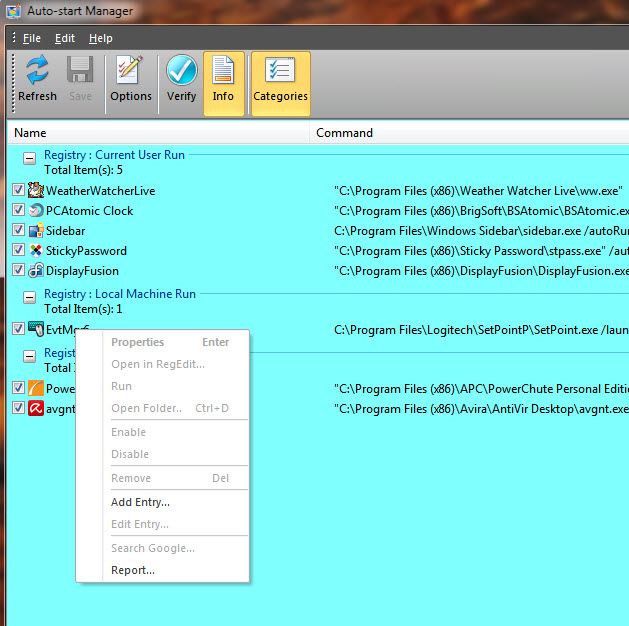
Task: Click Enable in the context menu
Action: [162, 432]
